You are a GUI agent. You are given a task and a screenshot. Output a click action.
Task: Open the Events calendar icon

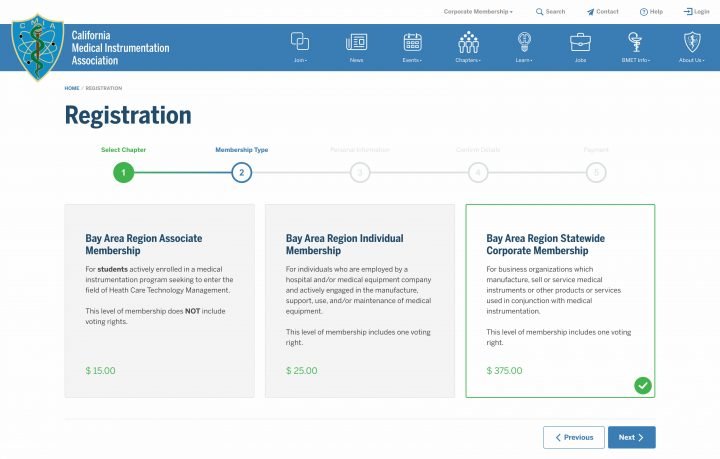click(412, 42)
